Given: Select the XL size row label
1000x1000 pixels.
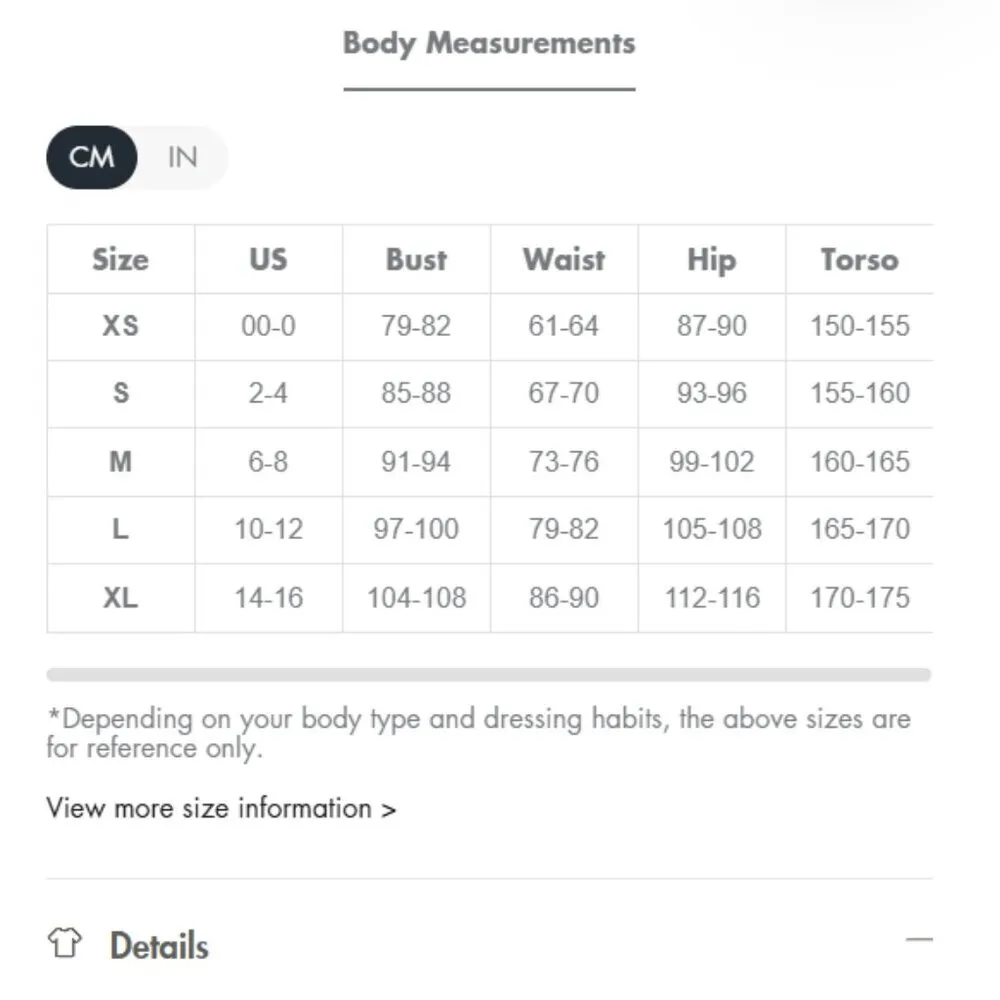Looking at the screenshot, I should 120,598.
